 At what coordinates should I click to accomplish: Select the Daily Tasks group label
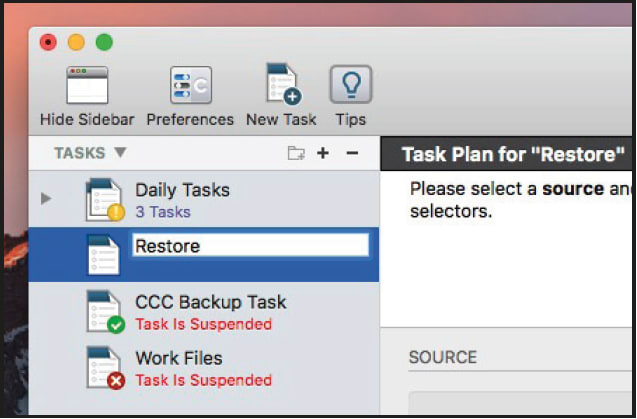(182, 190)
